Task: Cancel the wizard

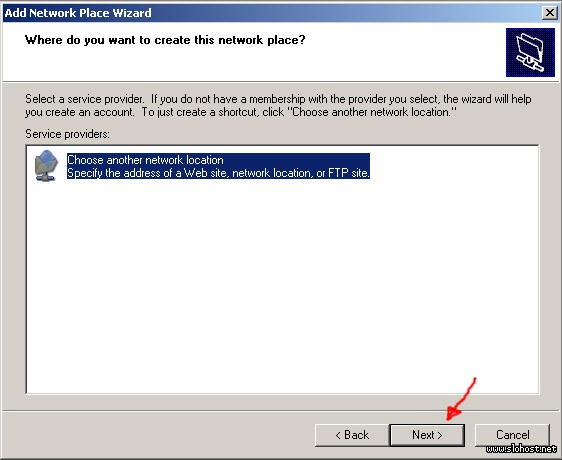Action: tap(512, 435)
